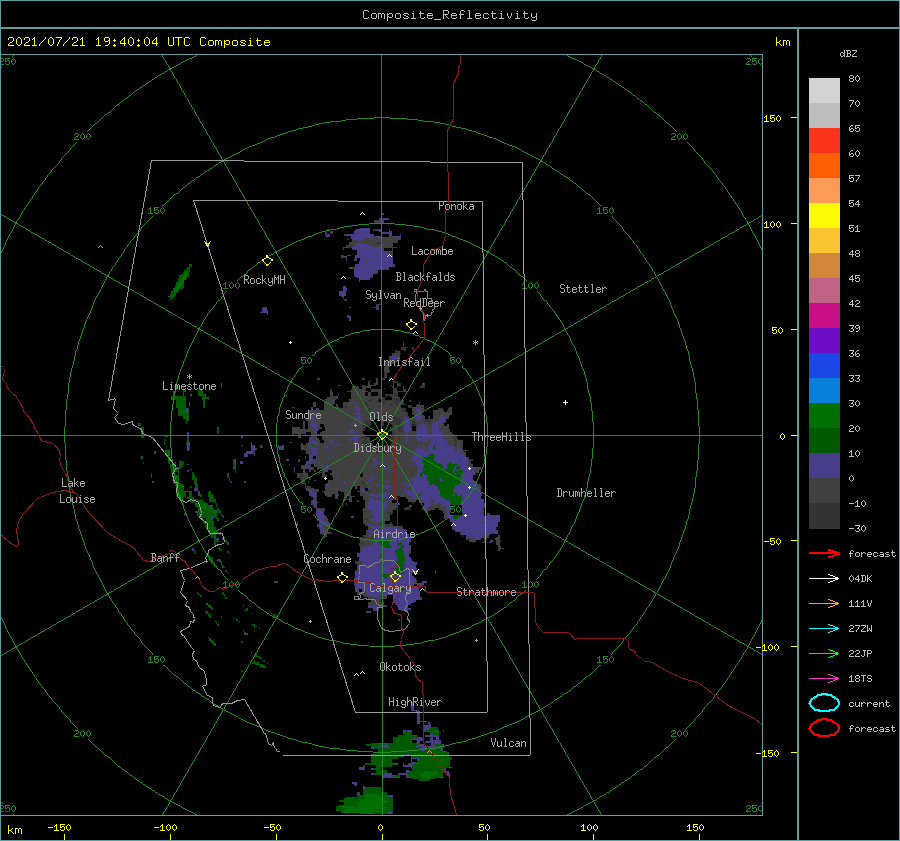Click the cyan 27ZW arrow icon
Screen dimensions: 900x841
pyautogui.click(x=824, y=629)
